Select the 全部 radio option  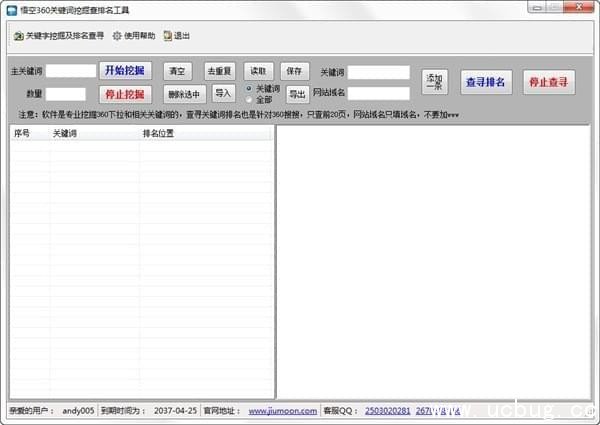249,100
